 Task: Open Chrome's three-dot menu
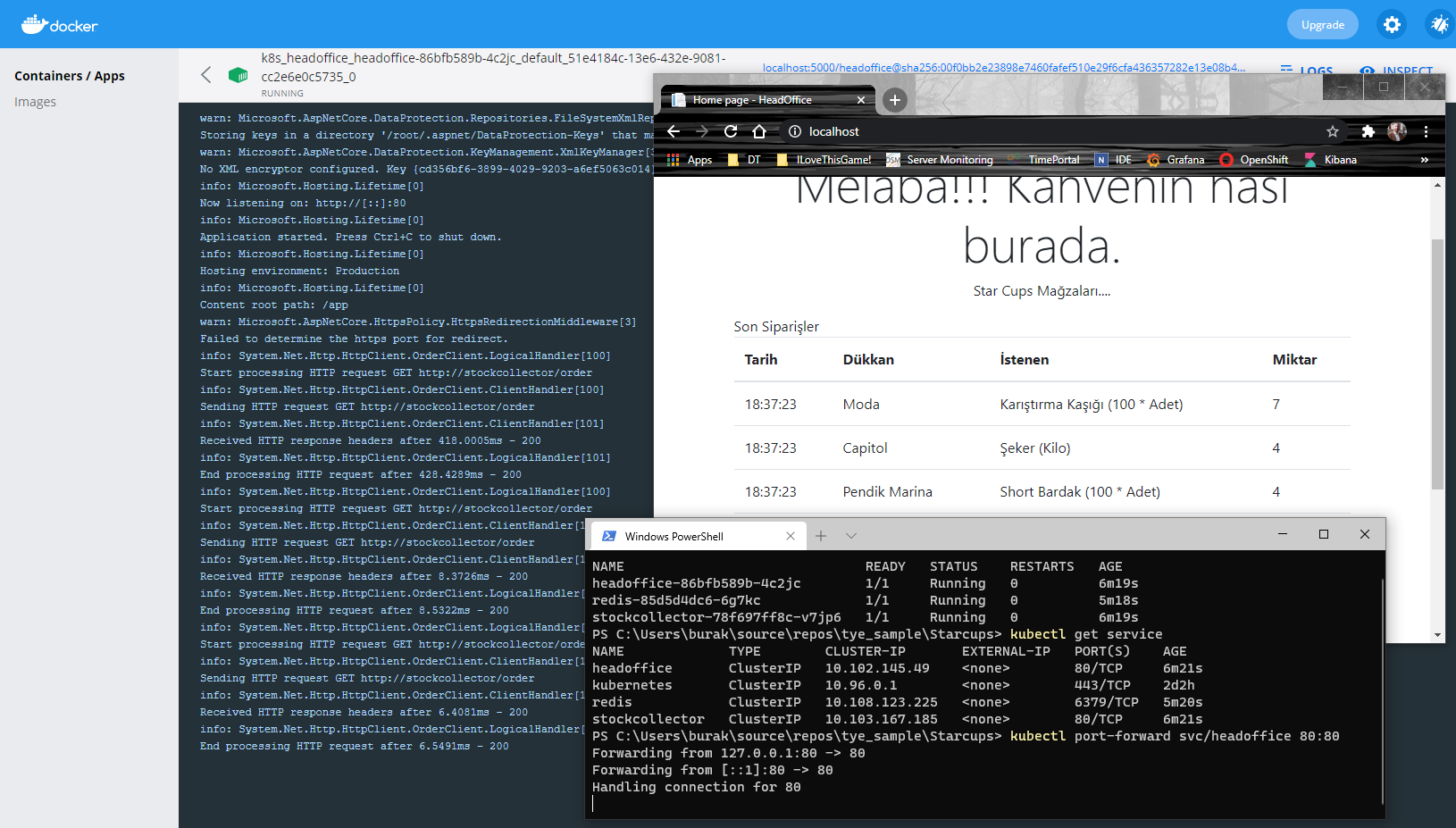click(x=1427, y=131)
